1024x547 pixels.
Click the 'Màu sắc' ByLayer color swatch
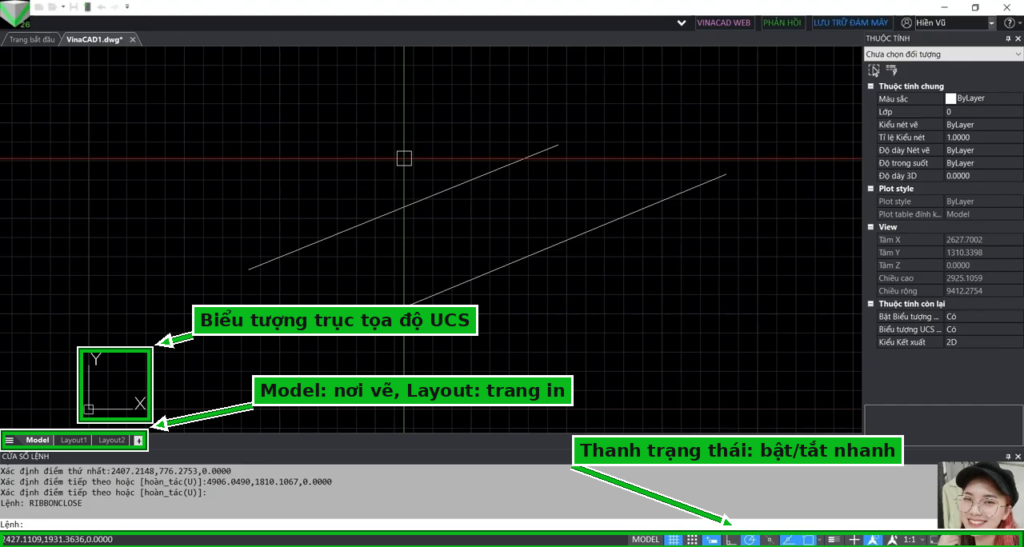pyautogui.click(x=951, y=99)
